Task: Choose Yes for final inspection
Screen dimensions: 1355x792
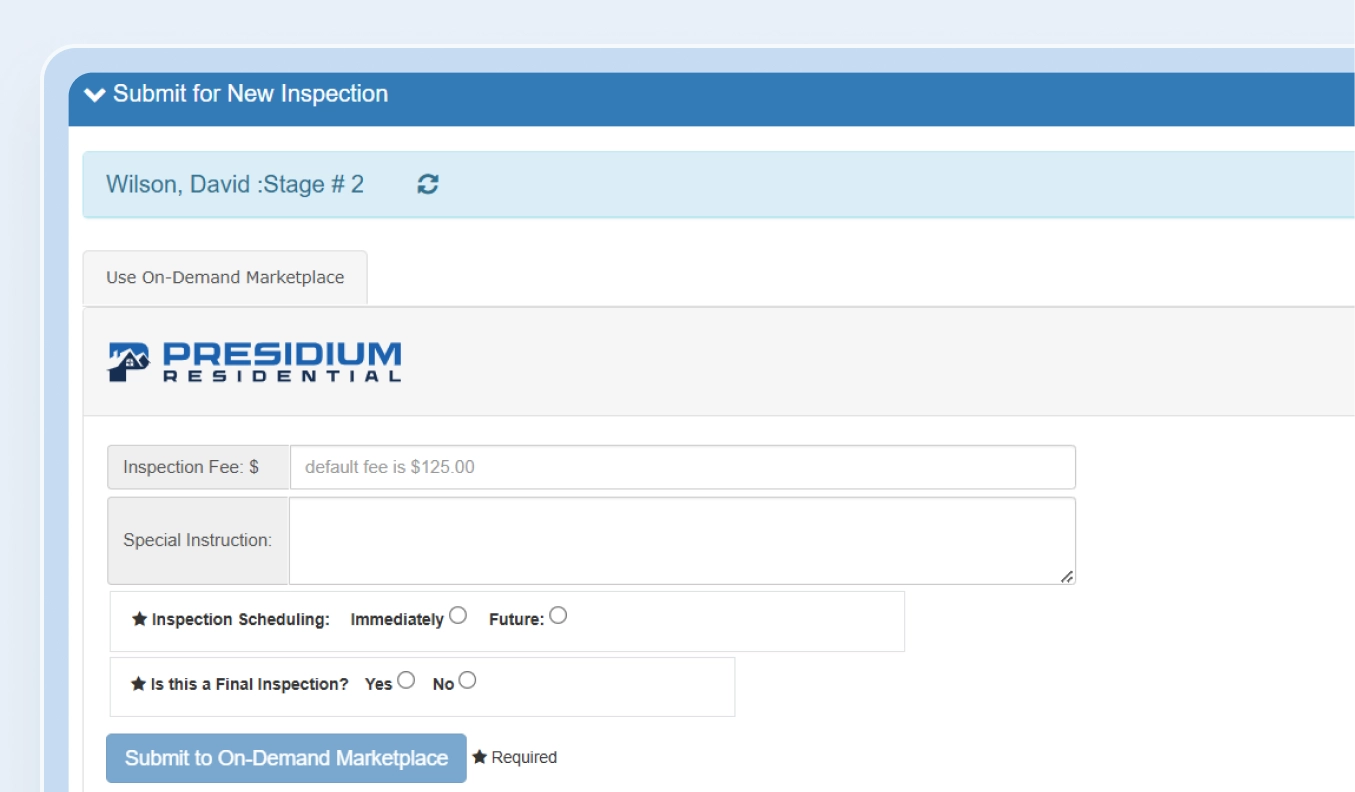Action: (405, 681)
